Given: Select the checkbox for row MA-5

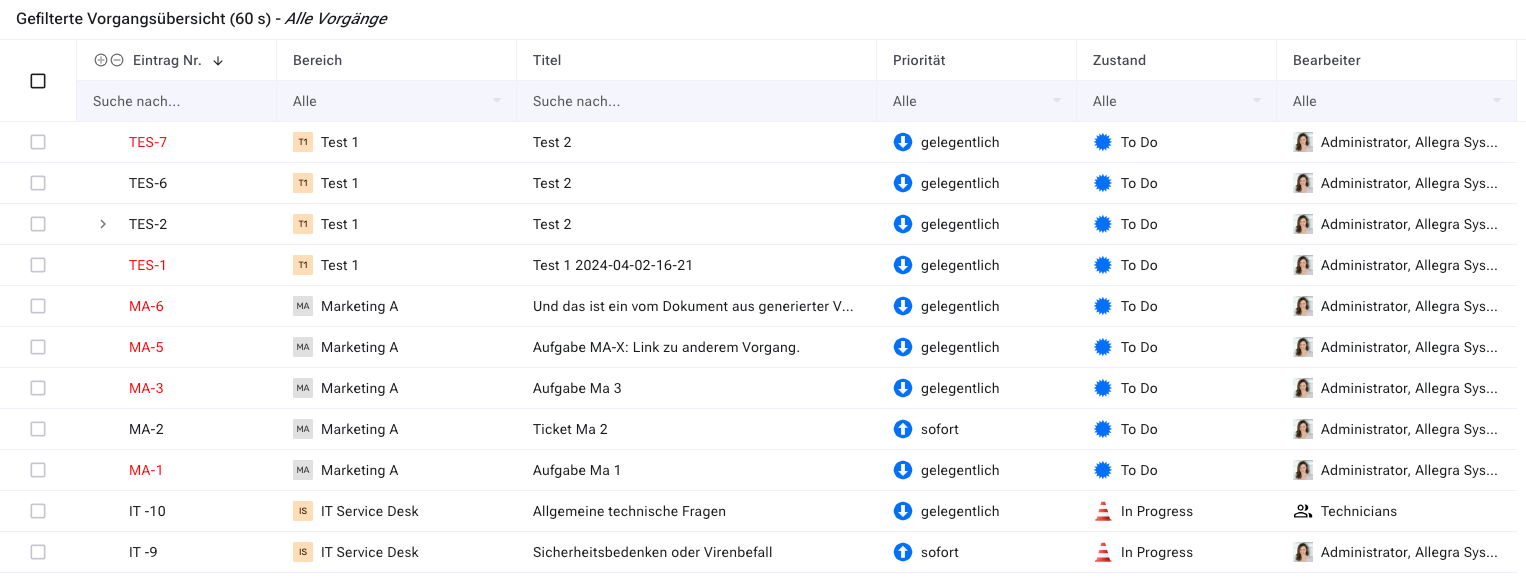Looking at the screenshot, I should click(38, 347).
